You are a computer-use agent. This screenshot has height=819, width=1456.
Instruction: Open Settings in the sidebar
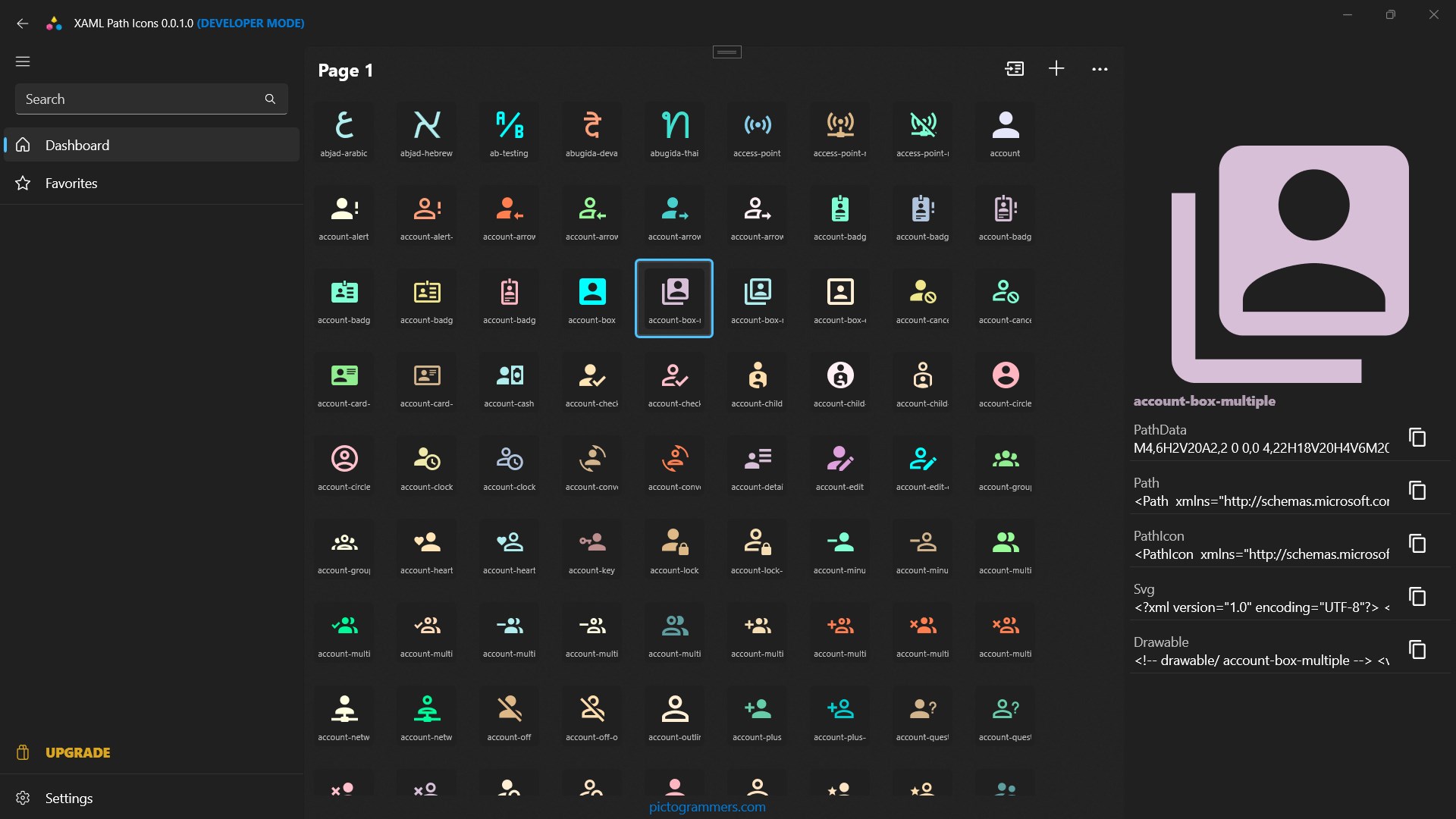(68, 798)
